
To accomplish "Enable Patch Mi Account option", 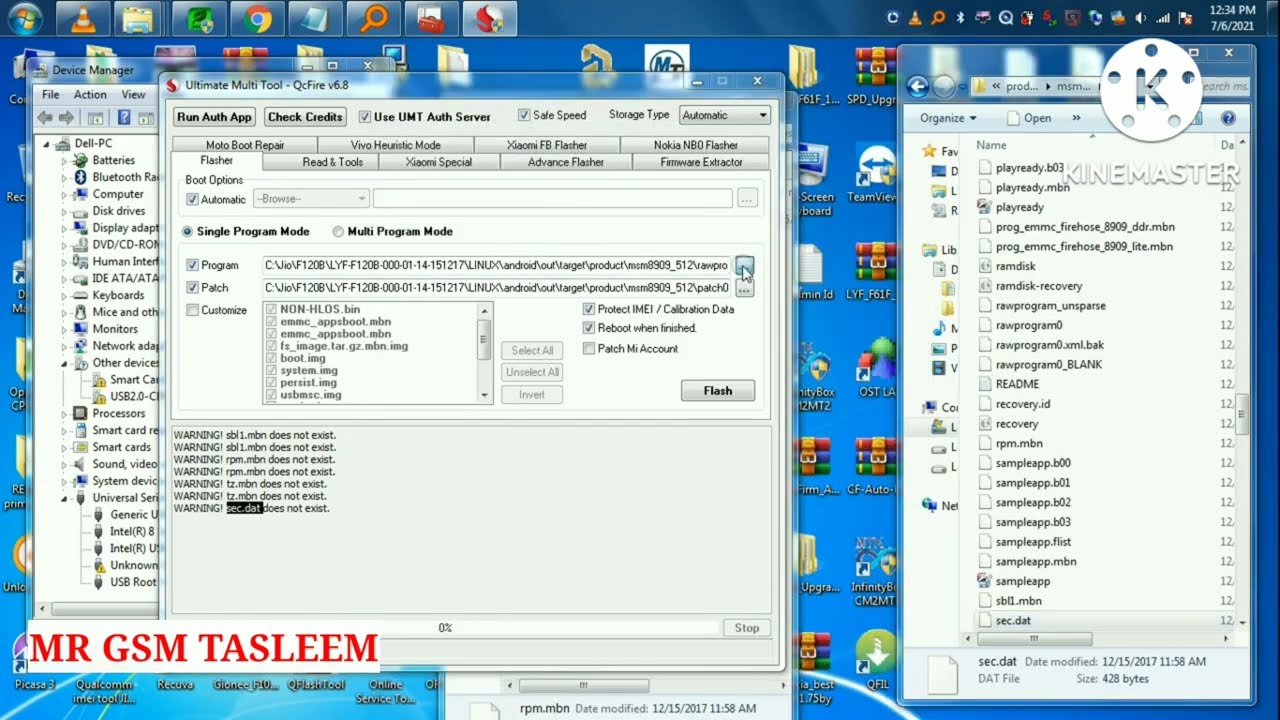I will coord(589,349).
